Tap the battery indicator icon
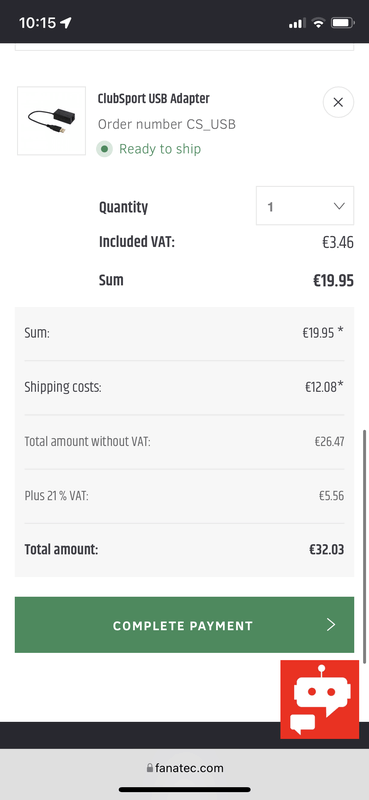The width and height of the screenshot is (369, 800). pyautogui.click(x=342, y=23)
